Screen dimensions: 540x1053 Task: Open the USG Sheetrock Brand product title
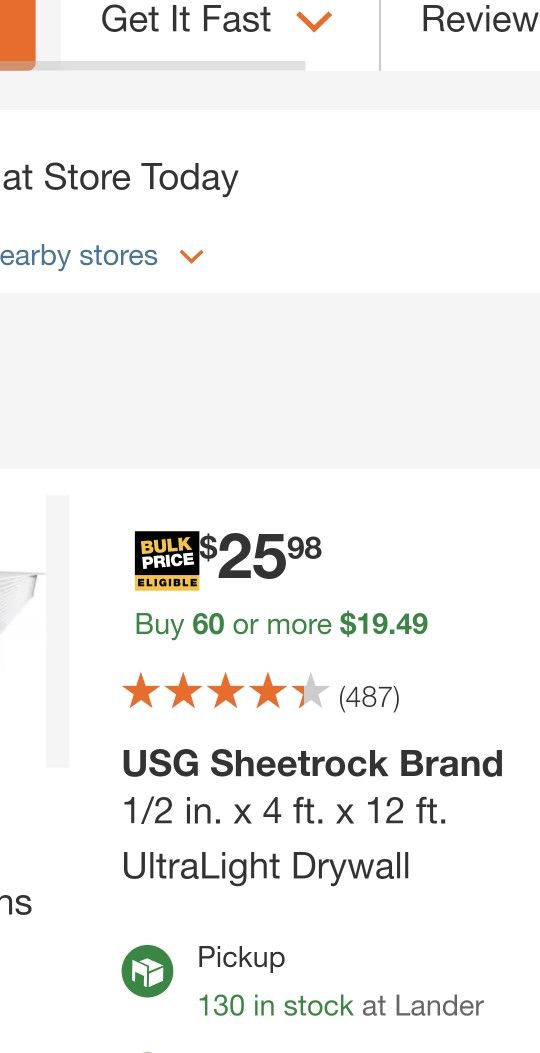coord(312,764)
